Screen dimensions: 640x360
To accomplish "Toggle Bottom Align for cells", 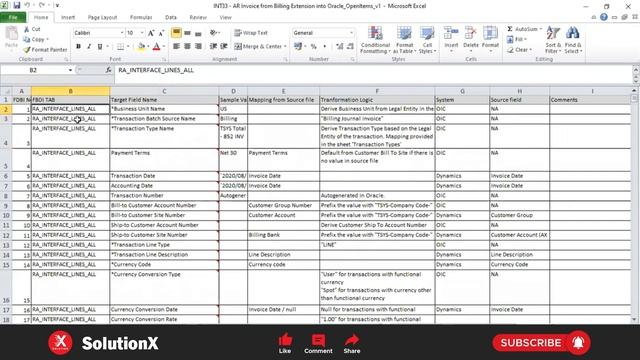I will point(198,33).
